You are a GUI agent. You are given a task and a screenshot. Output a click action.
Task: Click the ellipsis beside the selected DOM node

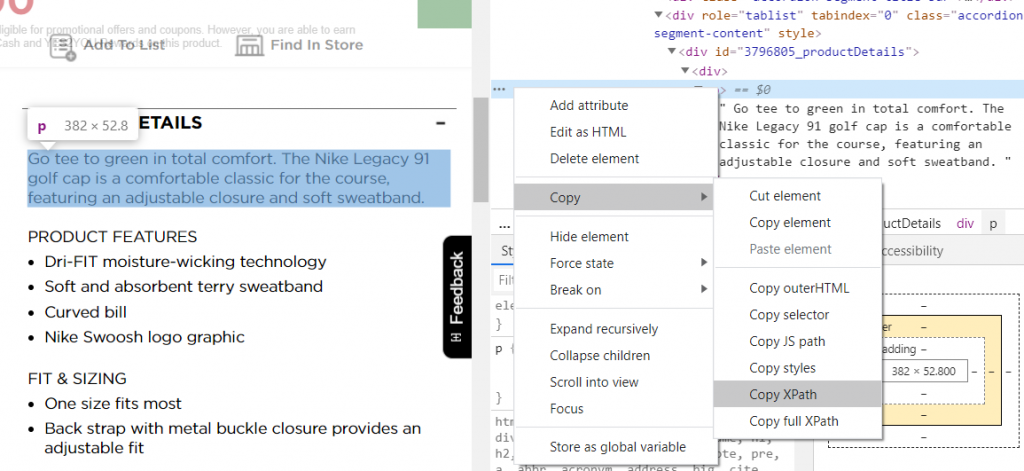click(x=498, y=89)
